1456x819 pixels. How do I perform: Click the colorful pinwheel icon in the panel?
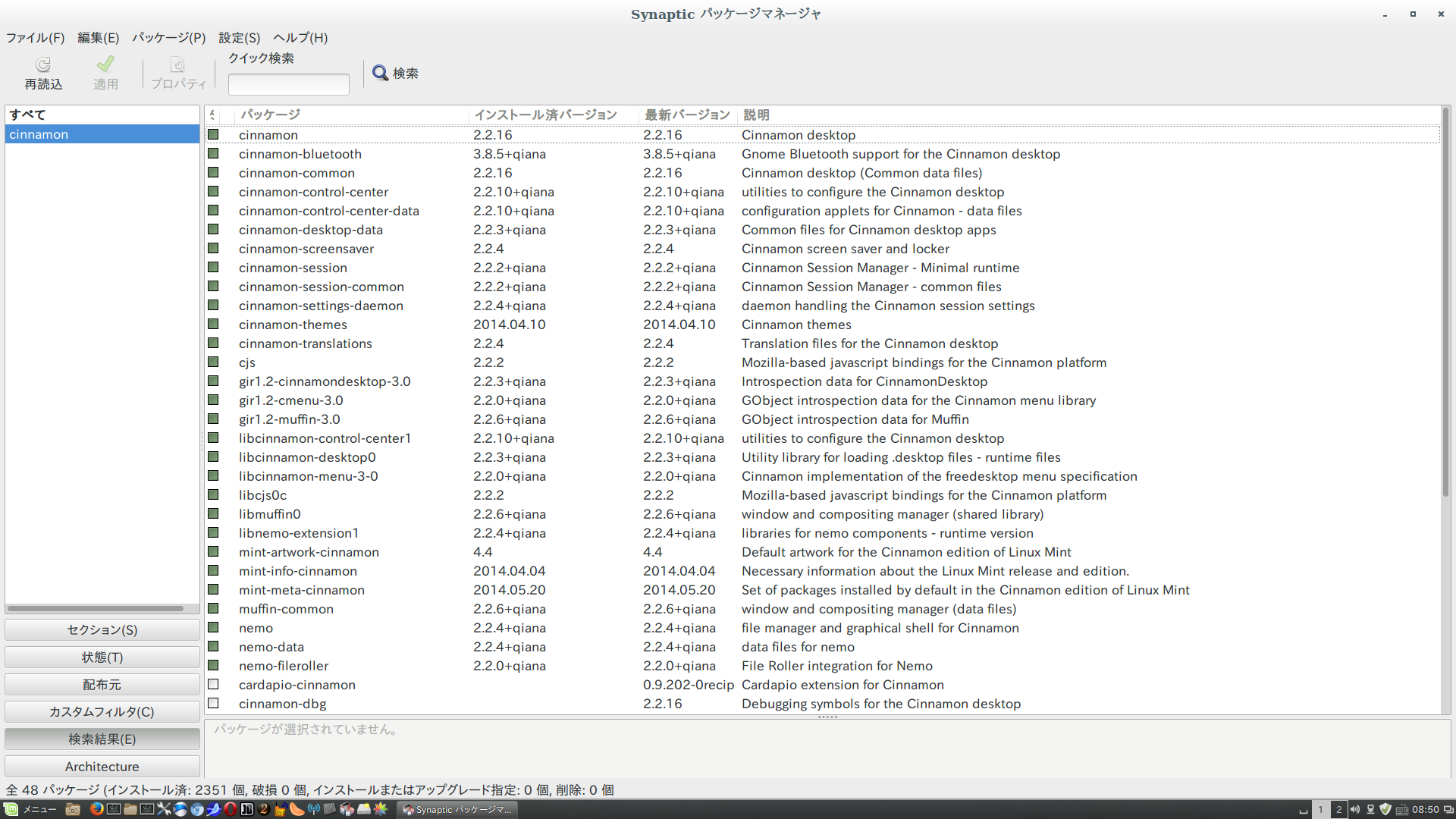[x=380, y=809]
